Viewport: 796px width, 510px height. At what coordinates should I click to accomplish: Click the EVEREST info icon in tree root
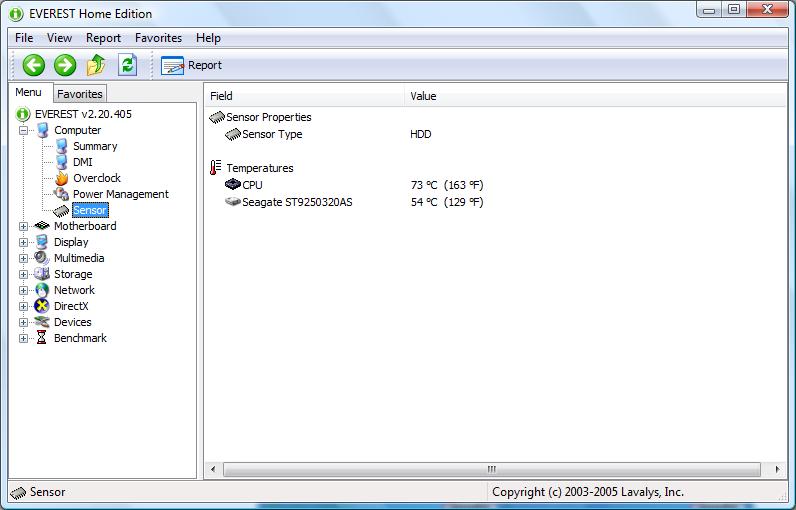click(23, 114)
